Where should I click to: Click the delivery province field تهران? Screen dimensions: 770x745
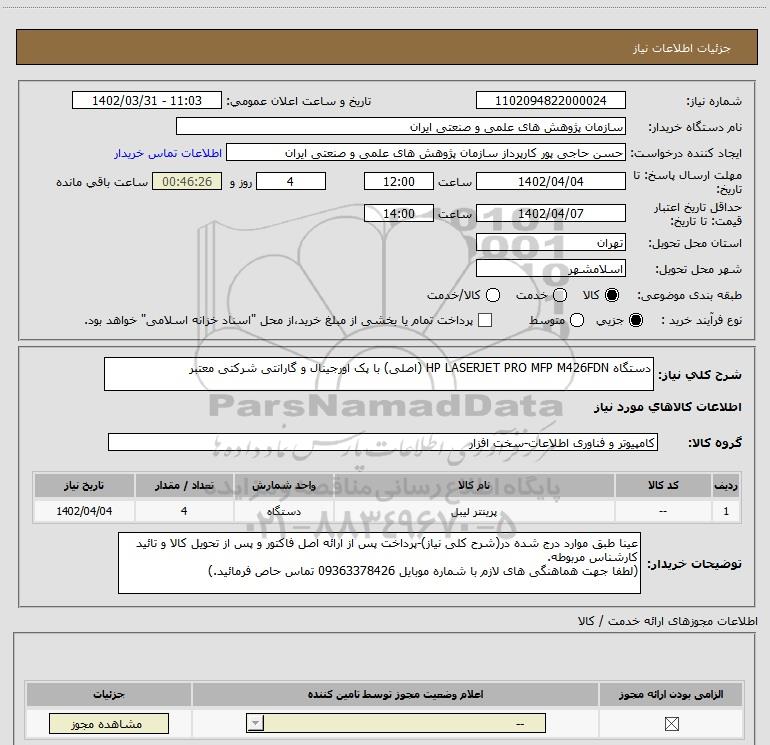click(x=550, y=242)
